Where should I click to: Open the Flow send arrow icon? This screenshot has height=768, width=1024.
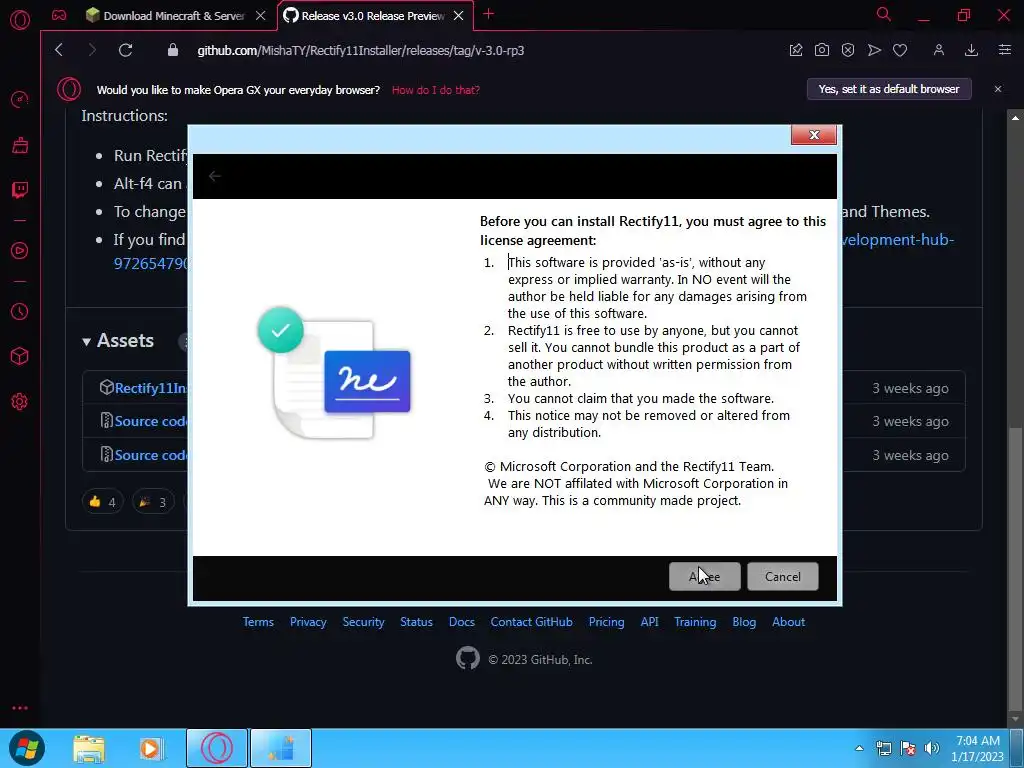874,50
